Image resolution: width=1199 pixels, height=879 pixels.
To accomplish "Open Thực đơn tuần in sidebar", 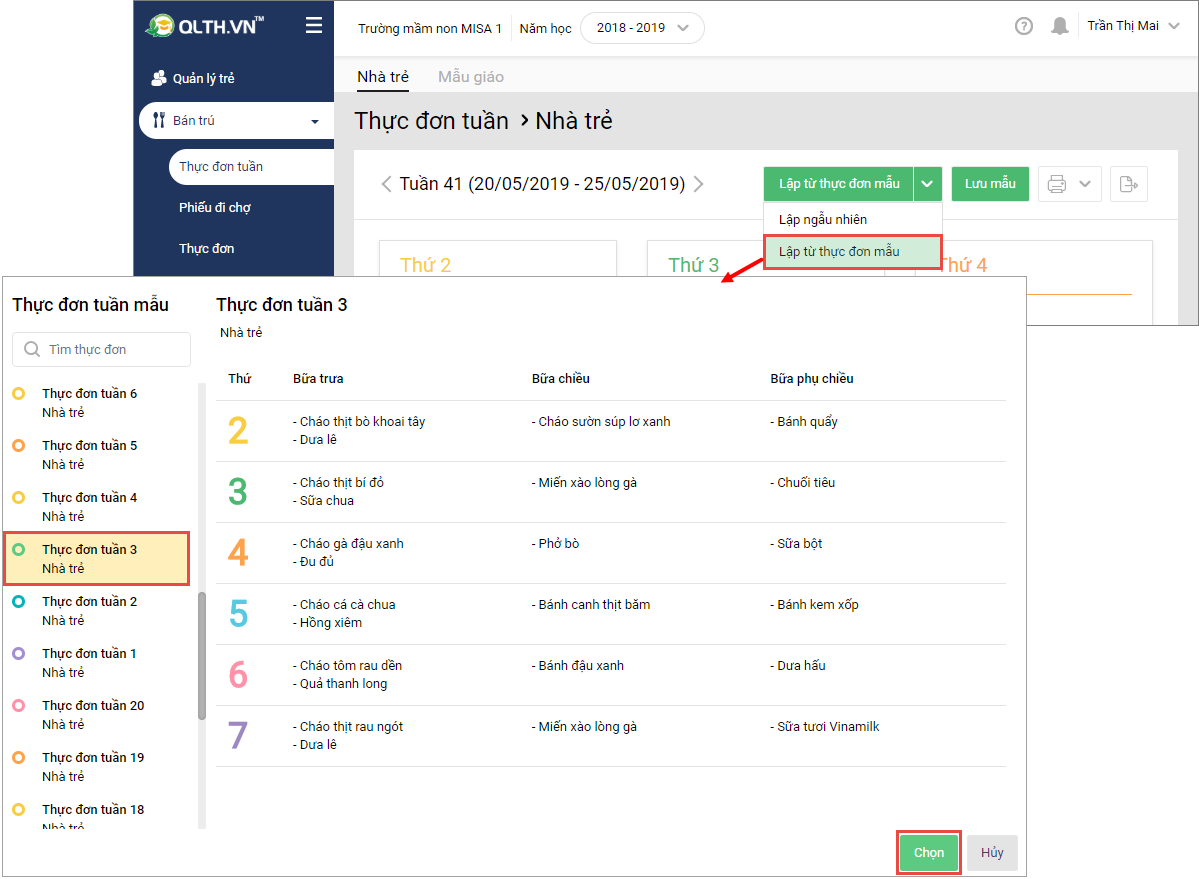I will click(251, 167).
